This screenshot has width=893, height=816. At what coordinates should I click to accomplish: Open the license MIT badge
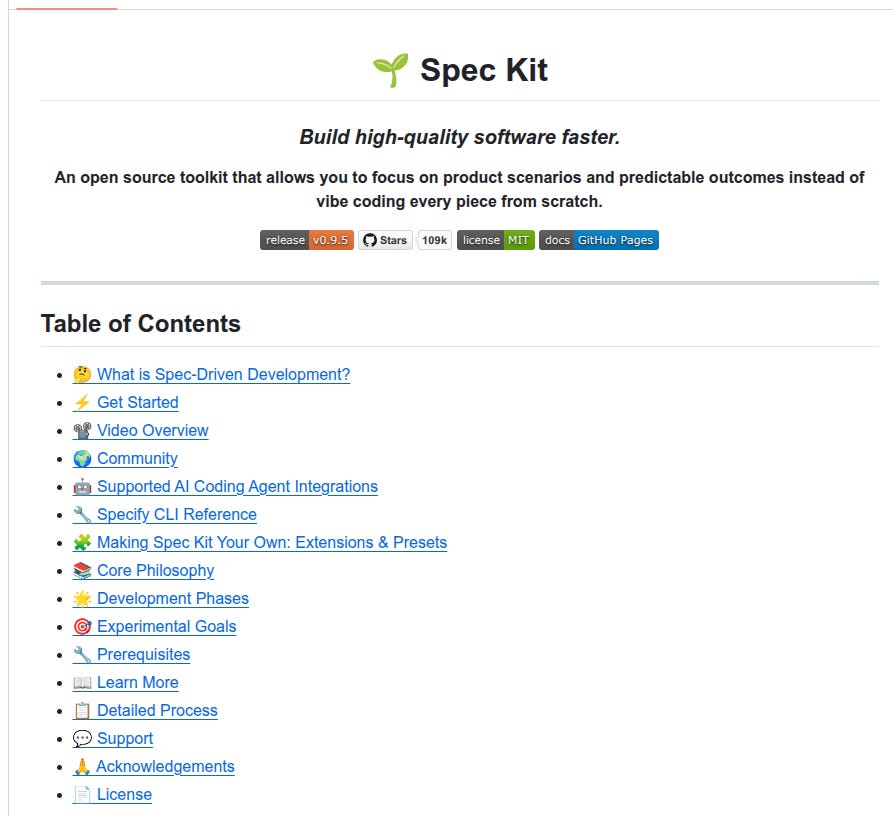point(495,240)
